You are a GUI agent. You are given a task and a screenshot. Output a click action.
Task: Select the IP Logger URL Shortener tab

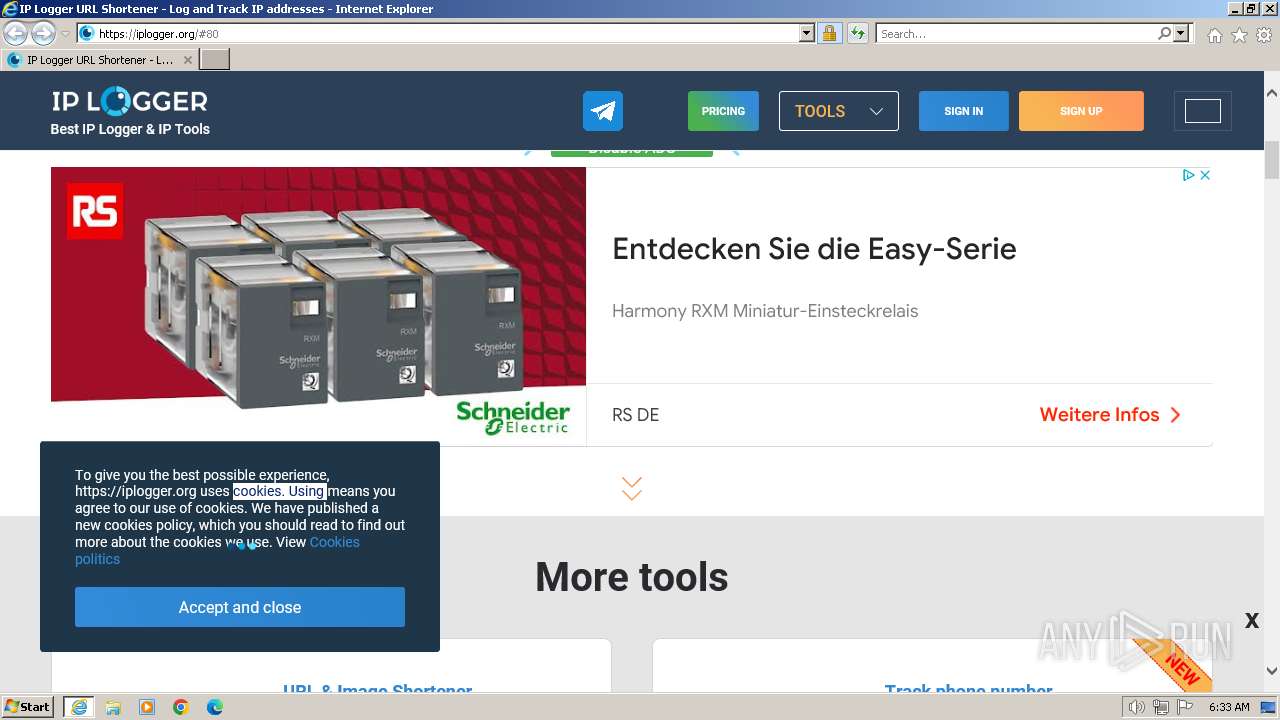pyautogui.click(x=99, y=60)
